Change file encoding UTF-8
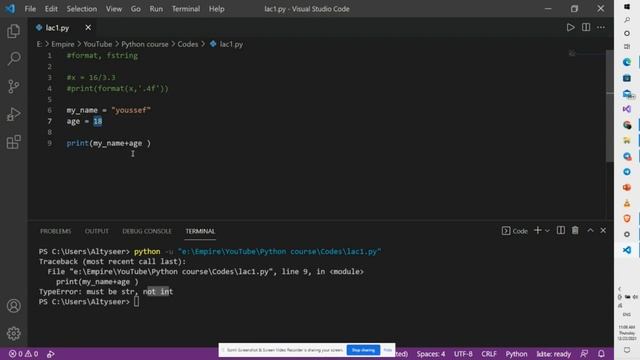The width and height of the screenshot is (640, 360). point(463,354)
